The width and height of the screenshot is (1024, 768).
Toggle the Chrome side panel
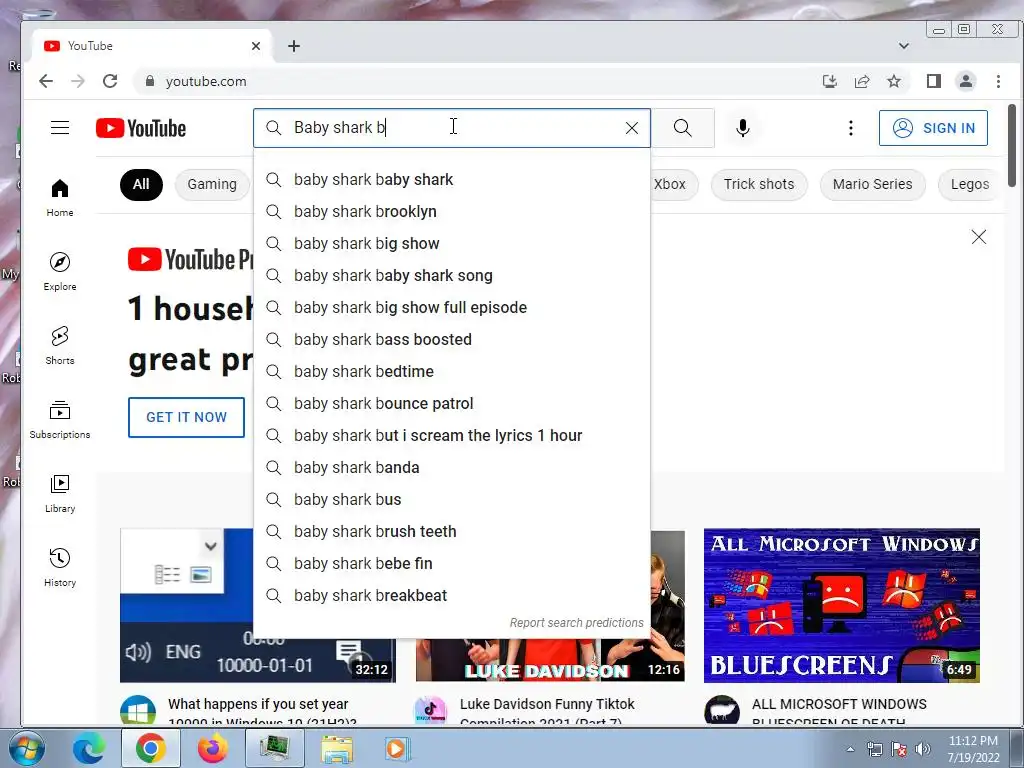coord(934,81)
